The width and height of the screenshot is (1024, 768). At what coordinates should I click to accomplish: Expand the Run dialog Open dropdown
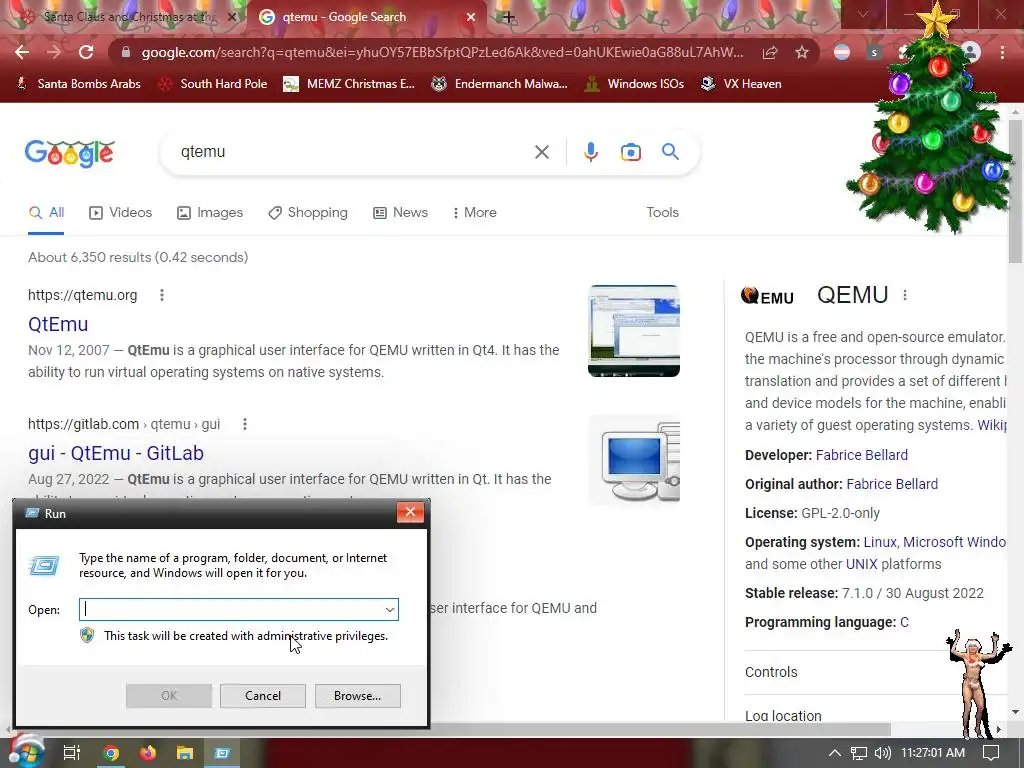[x=389, y=609]
